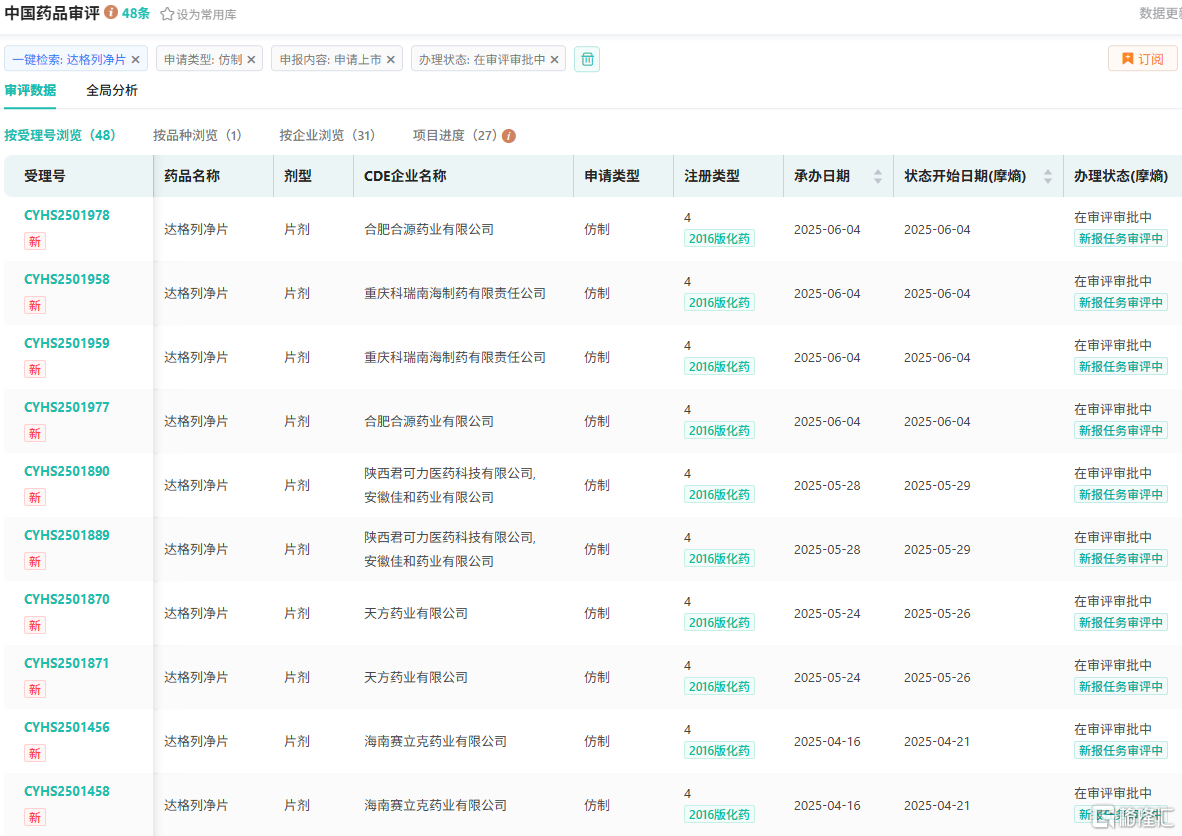Open acceptance number CYHS2501456
This screenshot has height=836, width=1182.
tap(67, 728)
